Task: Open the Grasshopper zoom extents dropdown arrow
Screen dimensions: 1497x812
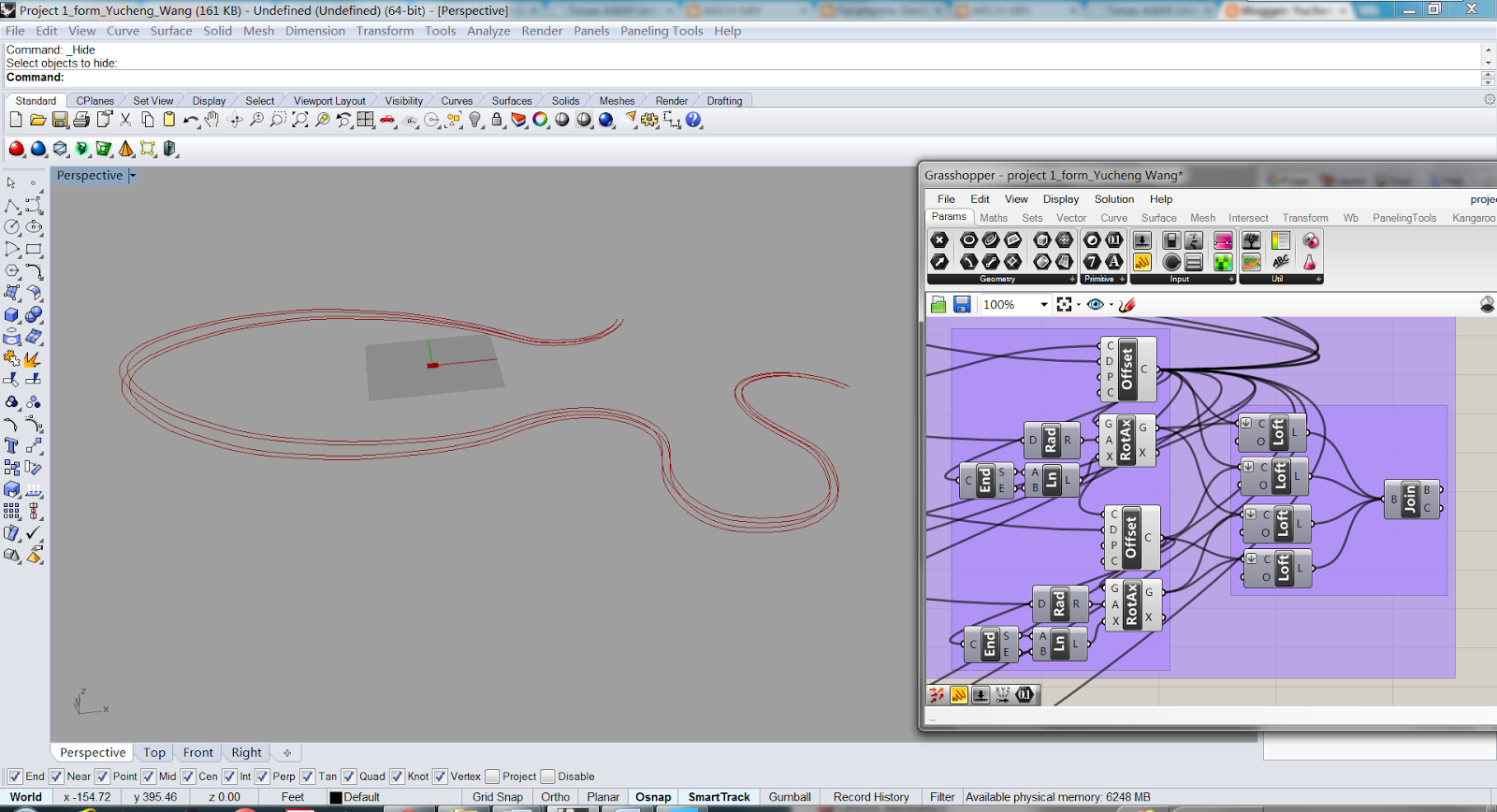Action: pos(1078,305)
